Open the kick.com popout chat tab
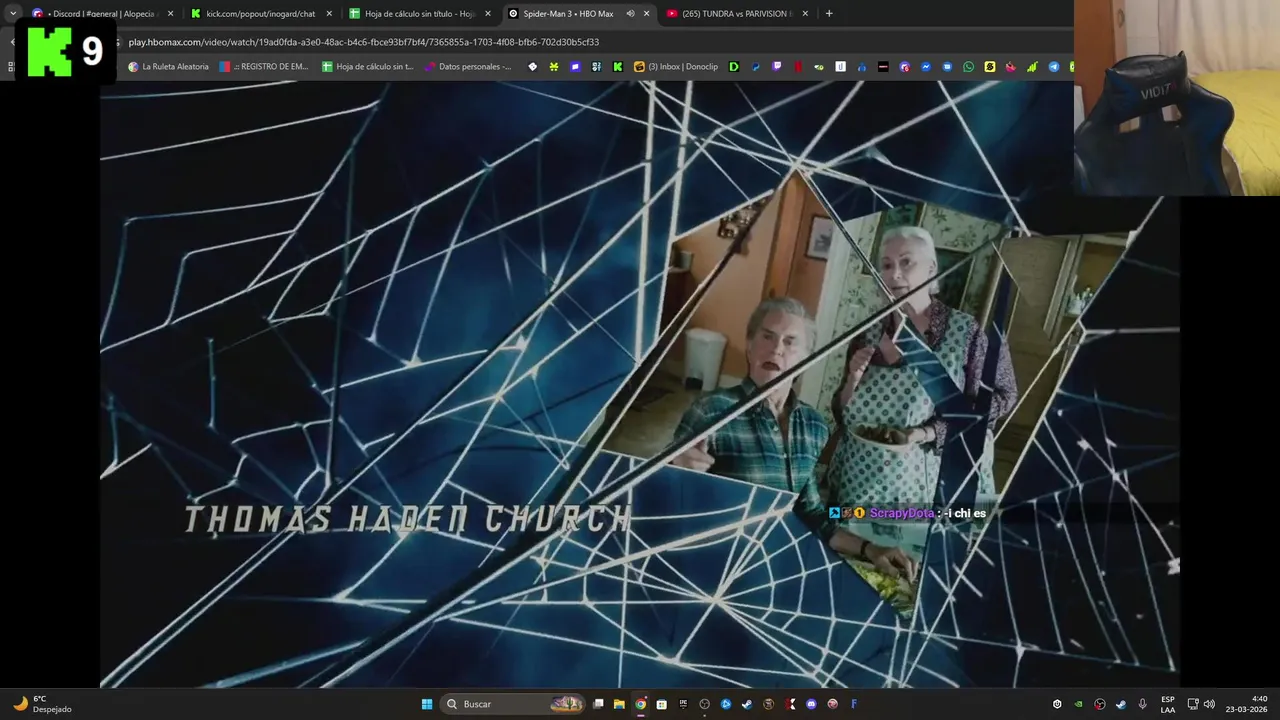Image resolution: width=1280 pixels, height=720 pixels. tap(260, 14)
